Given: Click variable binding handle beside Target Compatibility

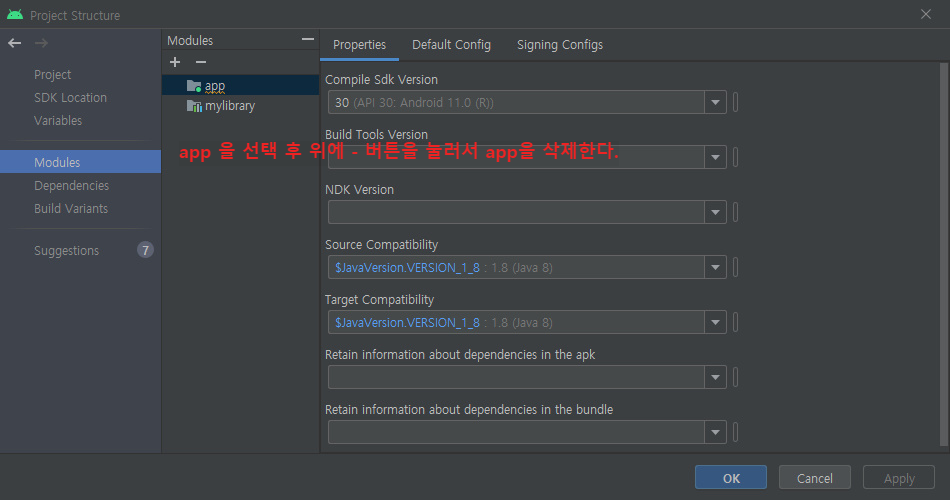Looking at the screenshot, I should (x=736, y=322).
